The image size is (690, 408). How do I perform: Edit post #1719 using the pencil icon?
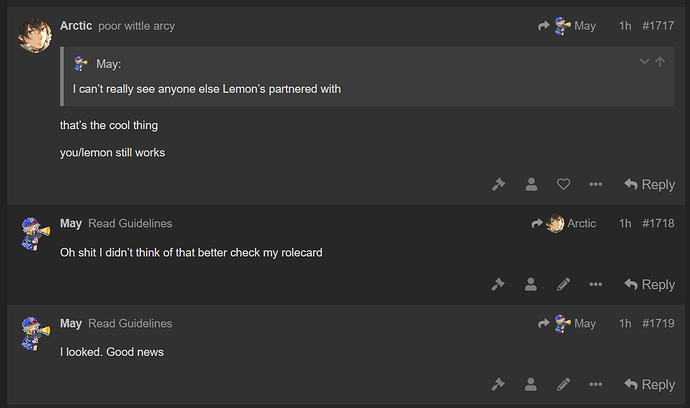[x=563, y=384]
